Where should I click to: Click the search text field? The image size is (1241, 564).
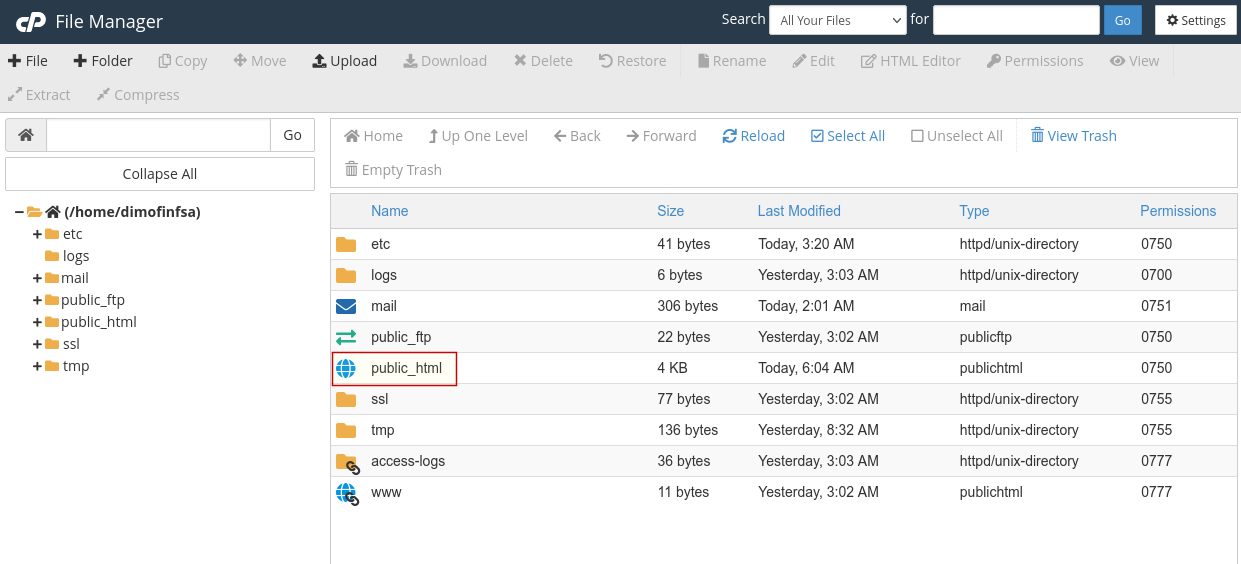1016,20
